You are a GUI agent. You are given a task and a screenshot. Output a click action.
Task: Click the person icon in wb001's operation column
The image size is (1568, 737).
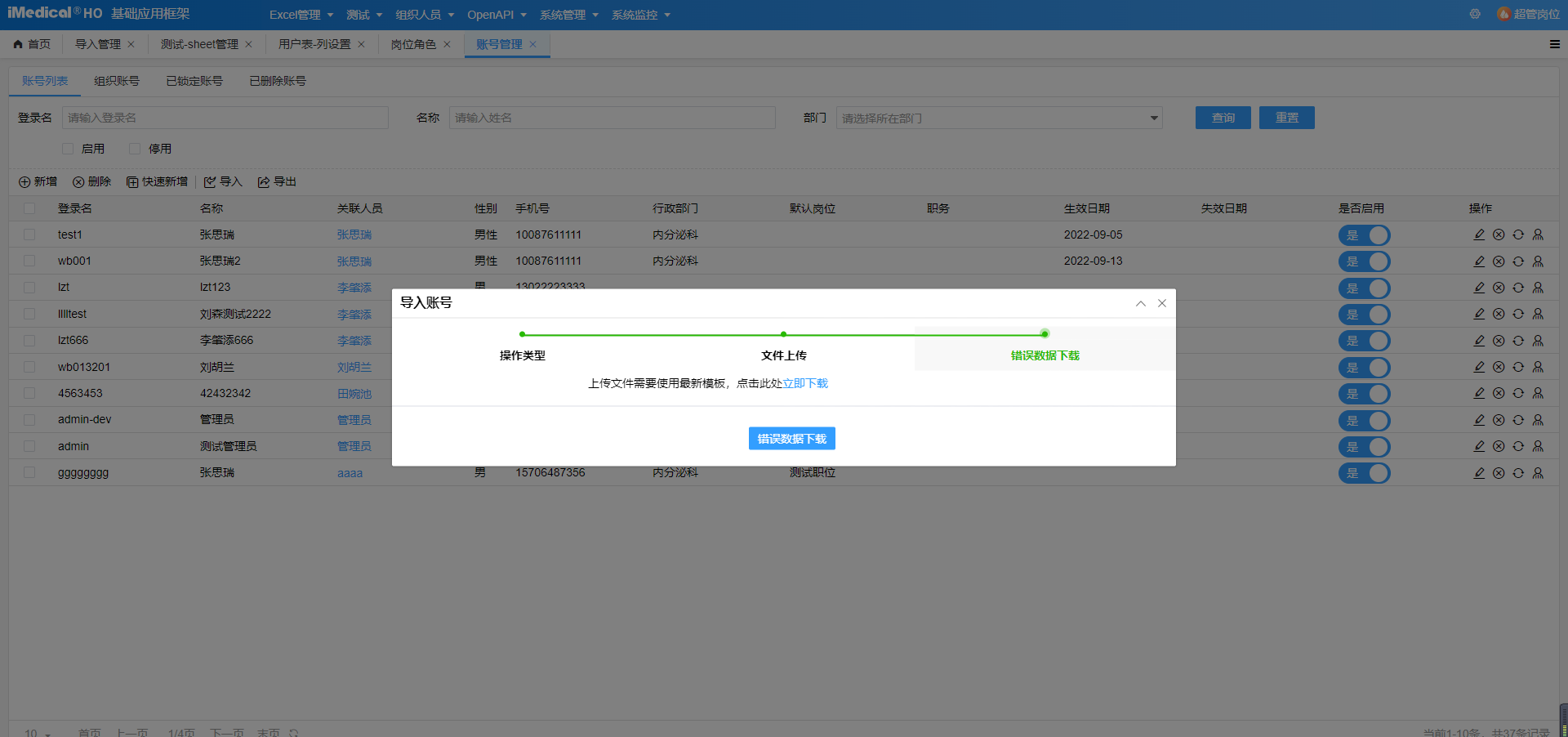point(1538,261)
